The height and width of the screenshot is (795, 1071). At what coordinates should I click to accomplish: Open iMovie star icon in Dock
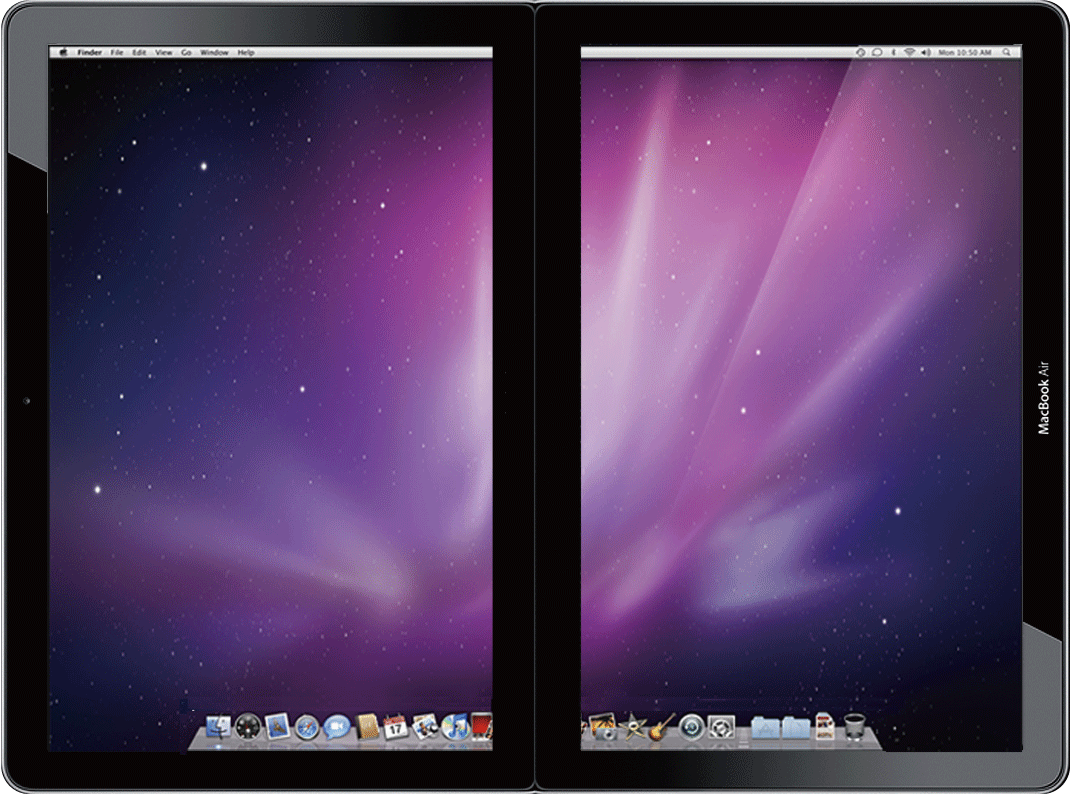(633, 727)
